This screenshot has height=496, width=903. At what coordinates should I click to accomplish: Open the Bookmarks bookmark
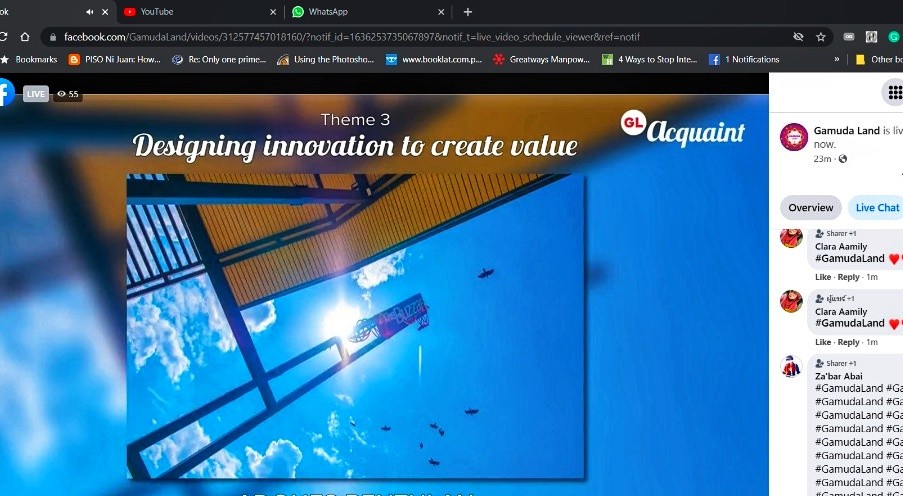pyautogui.click(x=29, y=59)
